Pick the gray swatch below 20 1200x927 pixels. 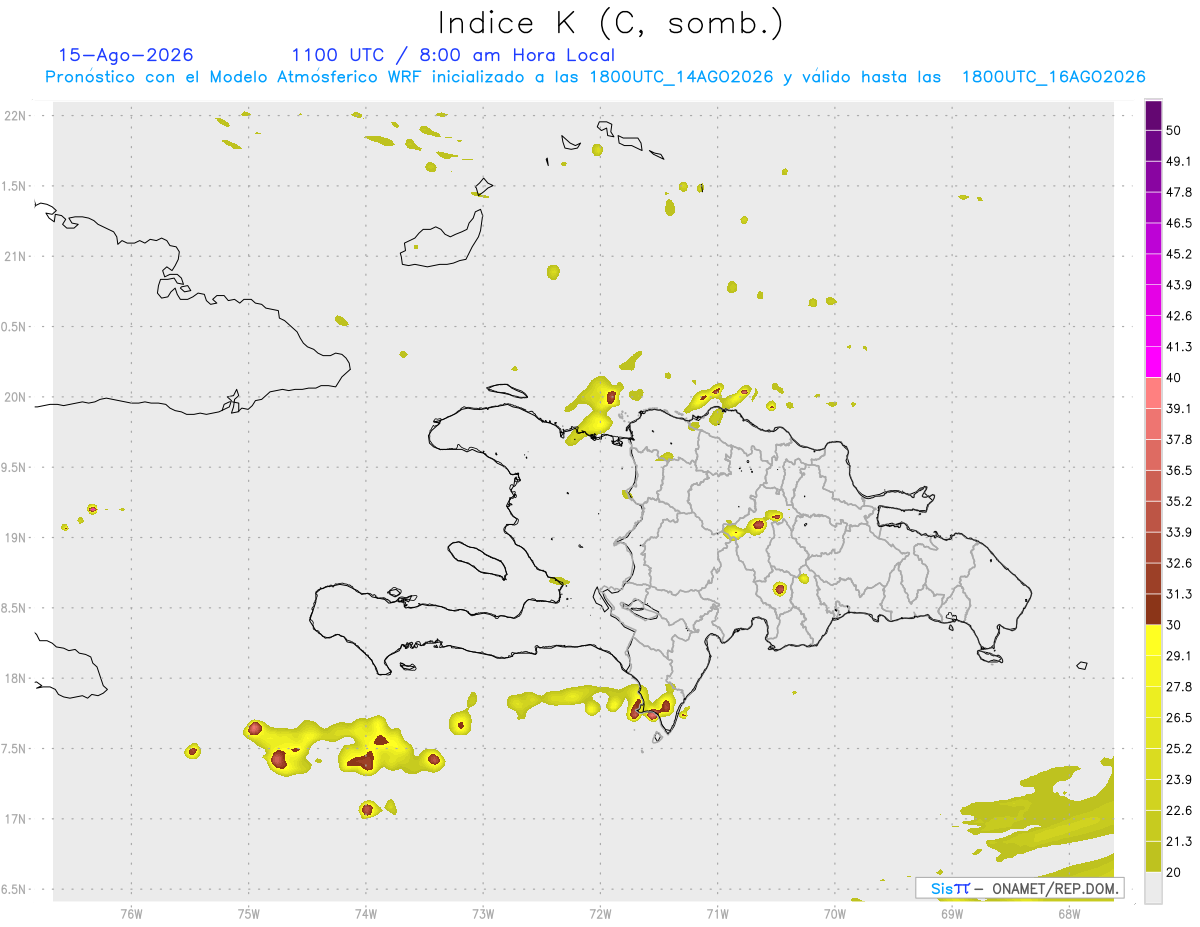point(1153,888)
